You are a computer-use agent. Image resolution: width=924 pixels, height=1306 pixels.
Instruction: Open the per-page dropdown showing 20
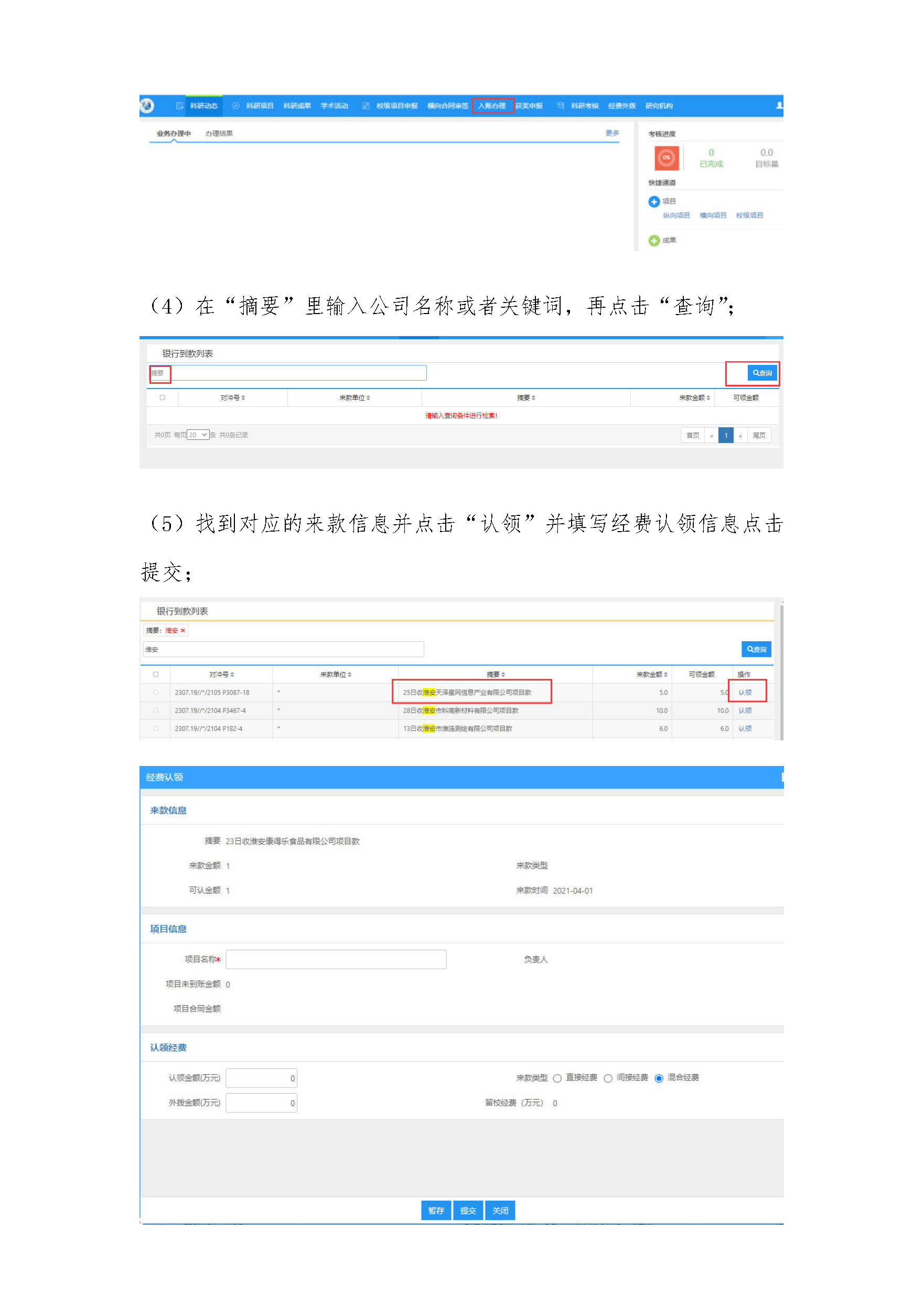[198, 435]
